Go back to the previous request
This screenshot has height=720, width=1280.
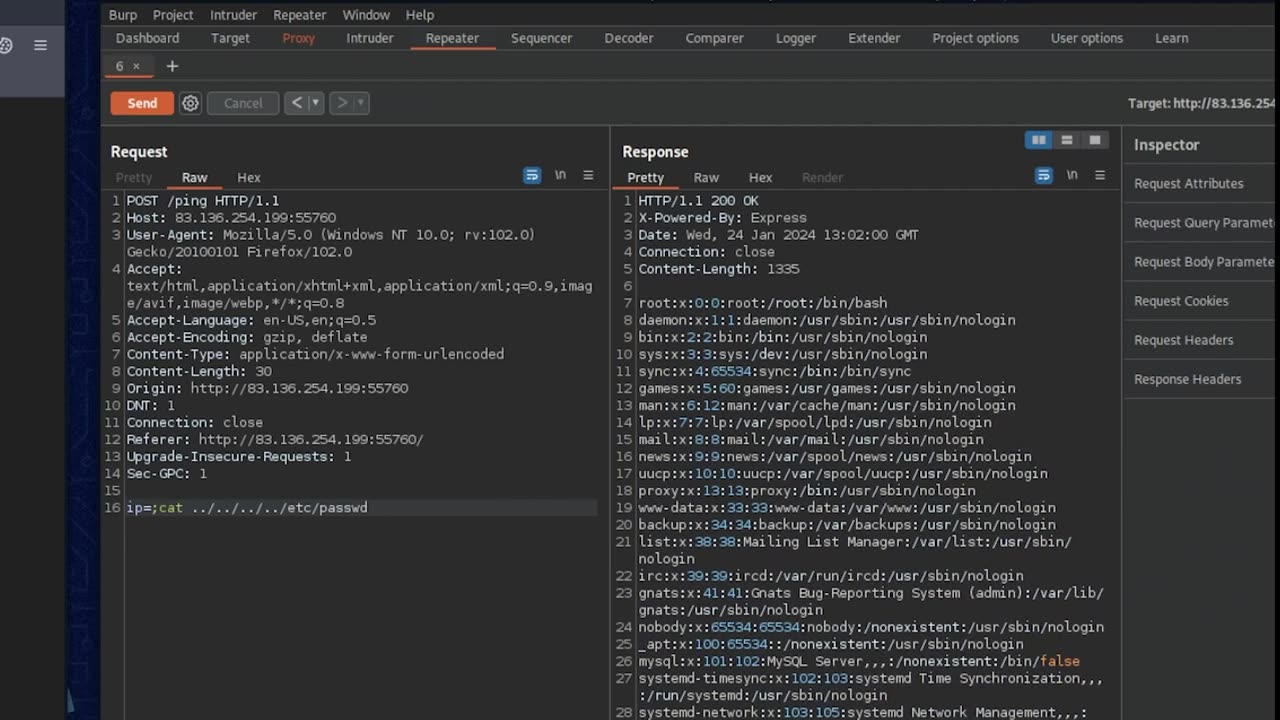tap(296, 102)
